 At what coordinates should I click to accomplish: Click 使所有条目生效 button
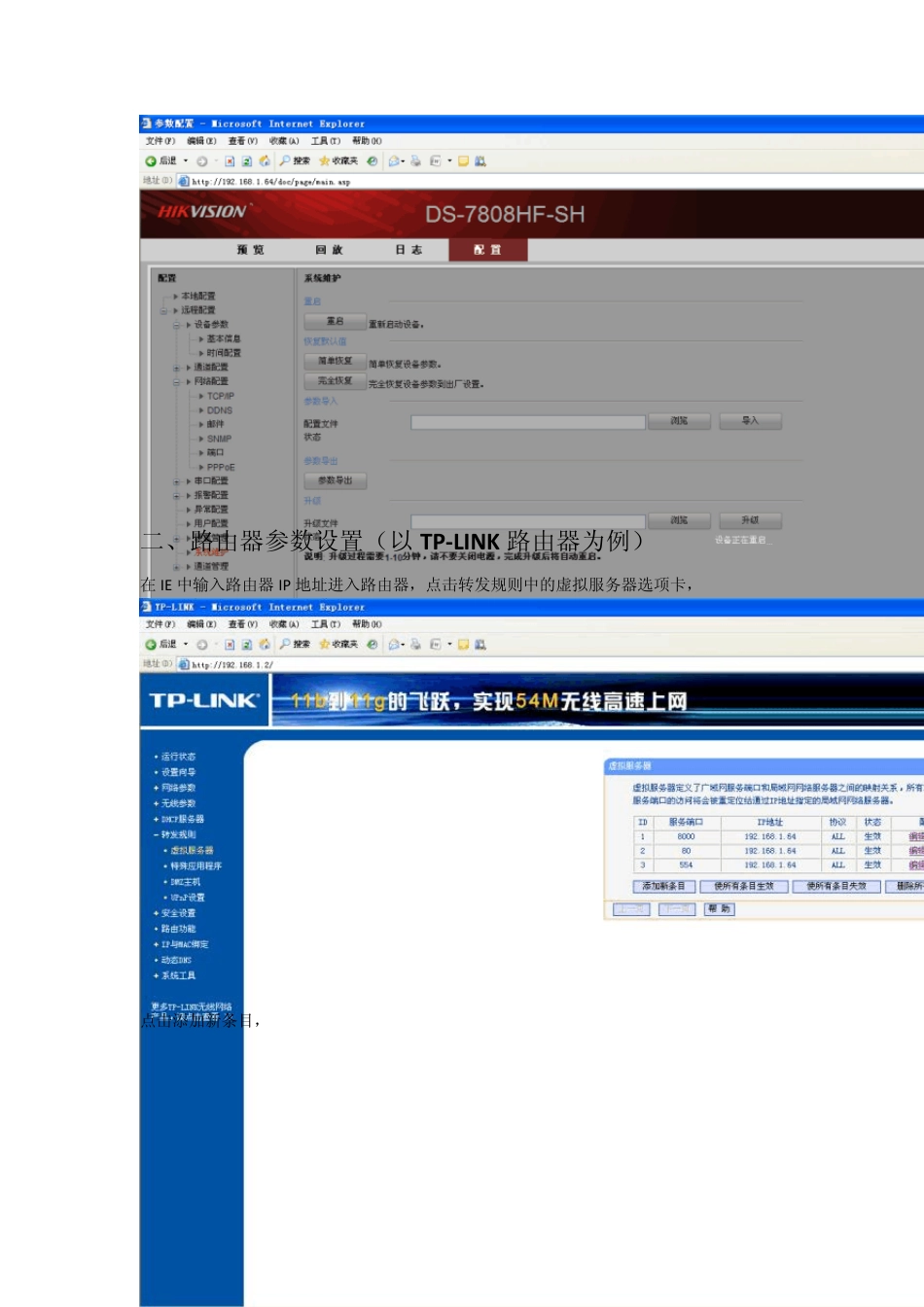click(x=744, y=886)
